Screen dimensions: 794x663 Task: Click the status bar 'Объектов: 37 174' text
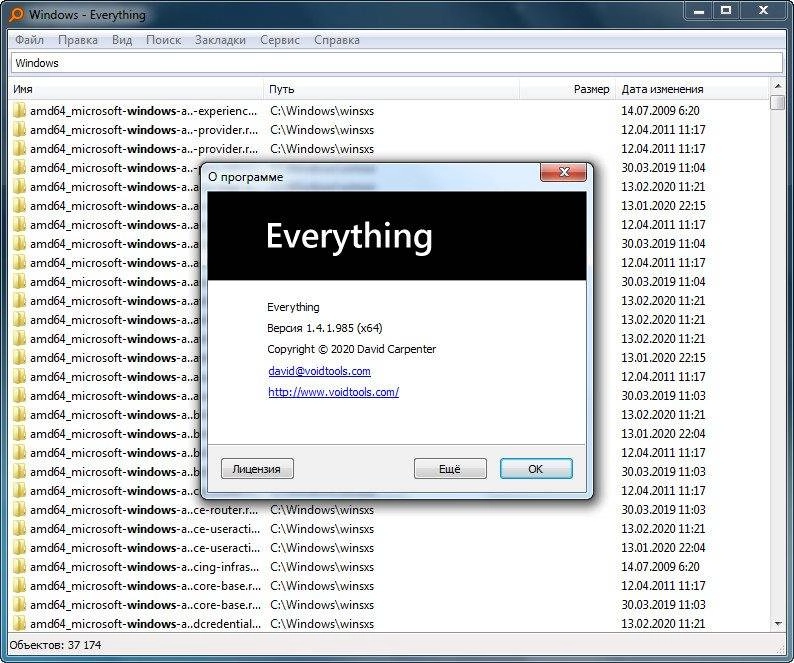(x=55, y=645)
